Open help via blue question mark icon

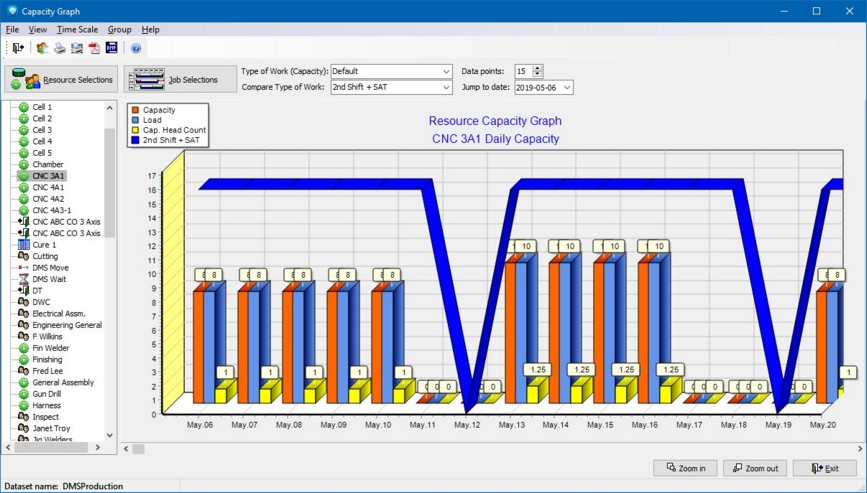click(x=136, y=48)
